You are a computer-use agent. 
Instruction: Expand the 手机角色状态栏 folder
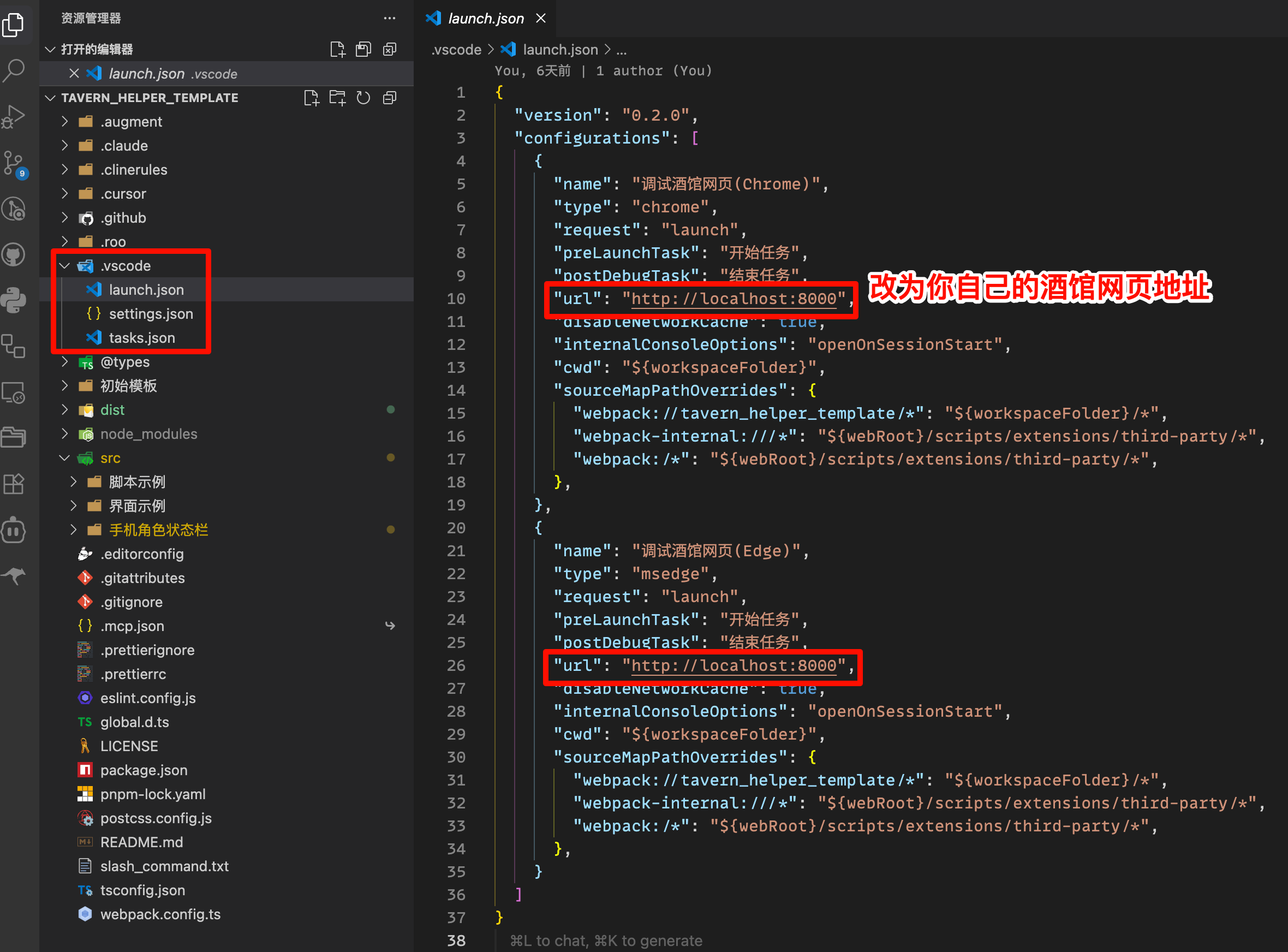click(x=226, y=530)
